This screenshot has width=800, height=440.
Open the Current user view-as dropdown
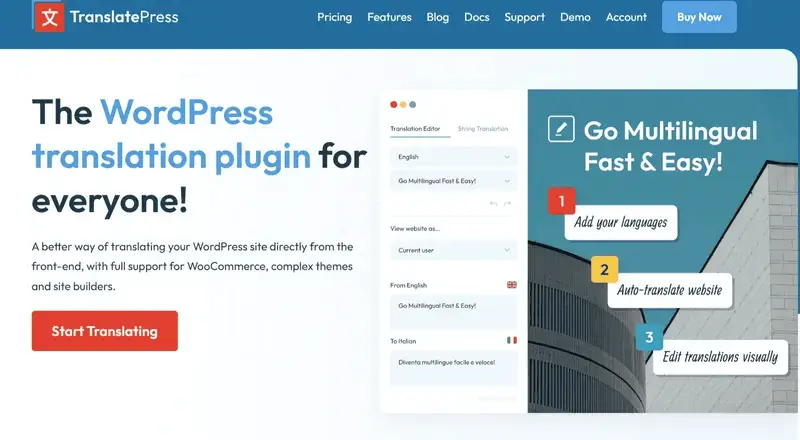[454, 250]
